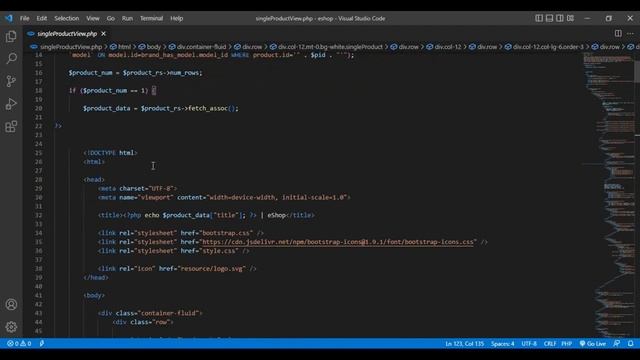Image resolution: width=640 pixels, height=360 pixels.
Task: Click the href="style.css" stylesheet line
Action: 173,251
